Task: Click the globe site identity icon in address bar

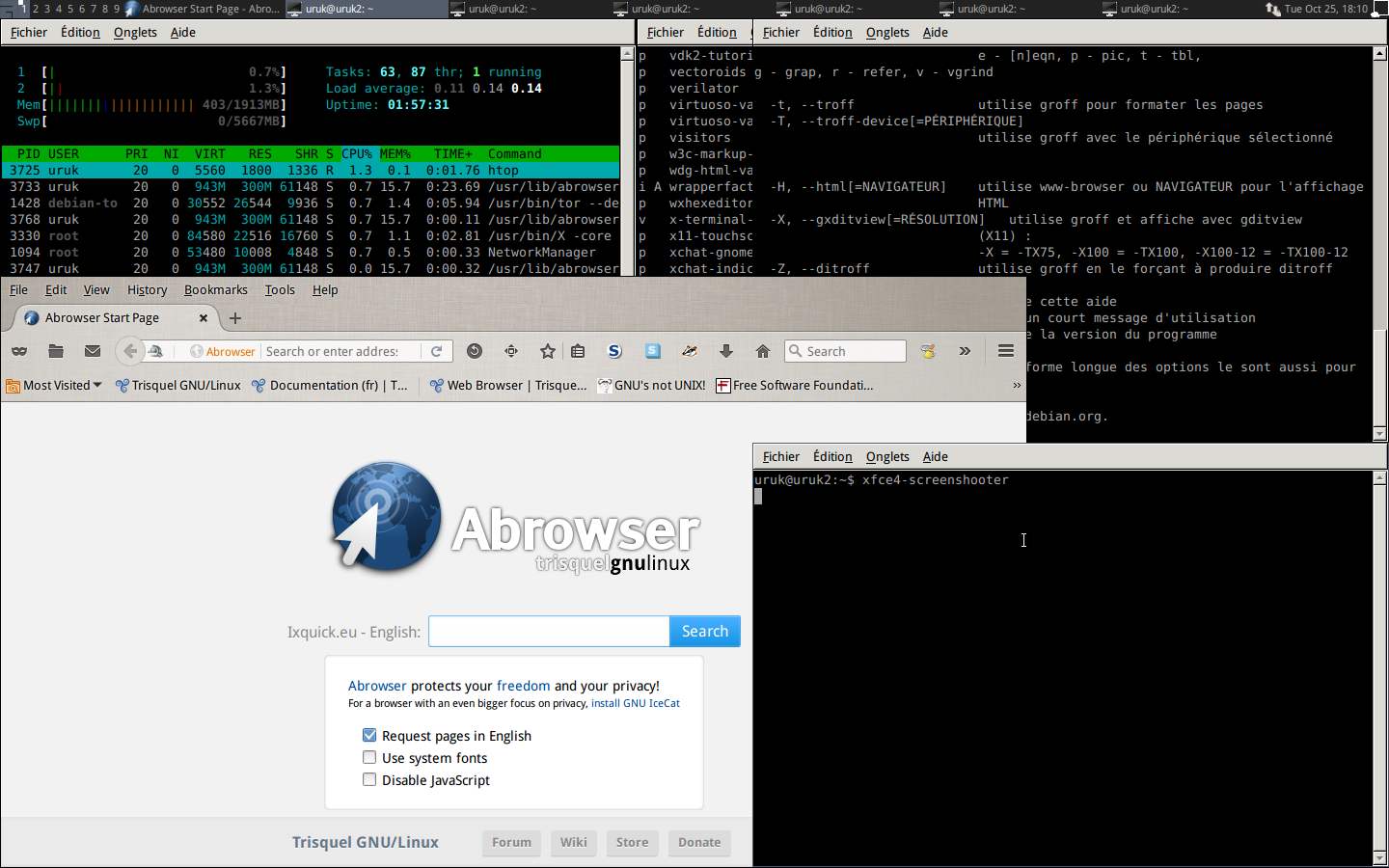Action: (x=196, y=351)
